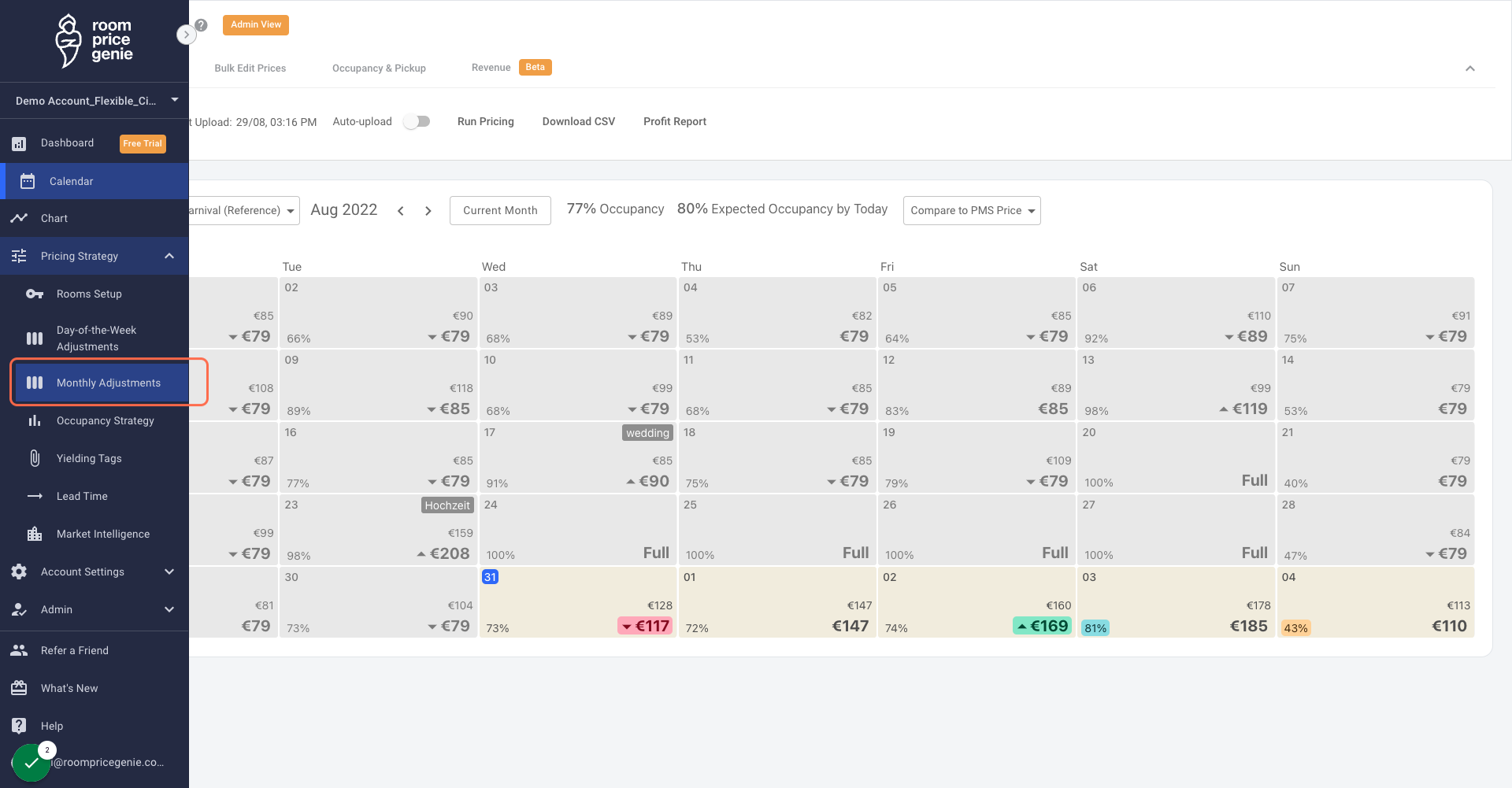Open the Revenue Beta tab
The height and width of the screenshot is (788, 1512).
click(511, 67)
